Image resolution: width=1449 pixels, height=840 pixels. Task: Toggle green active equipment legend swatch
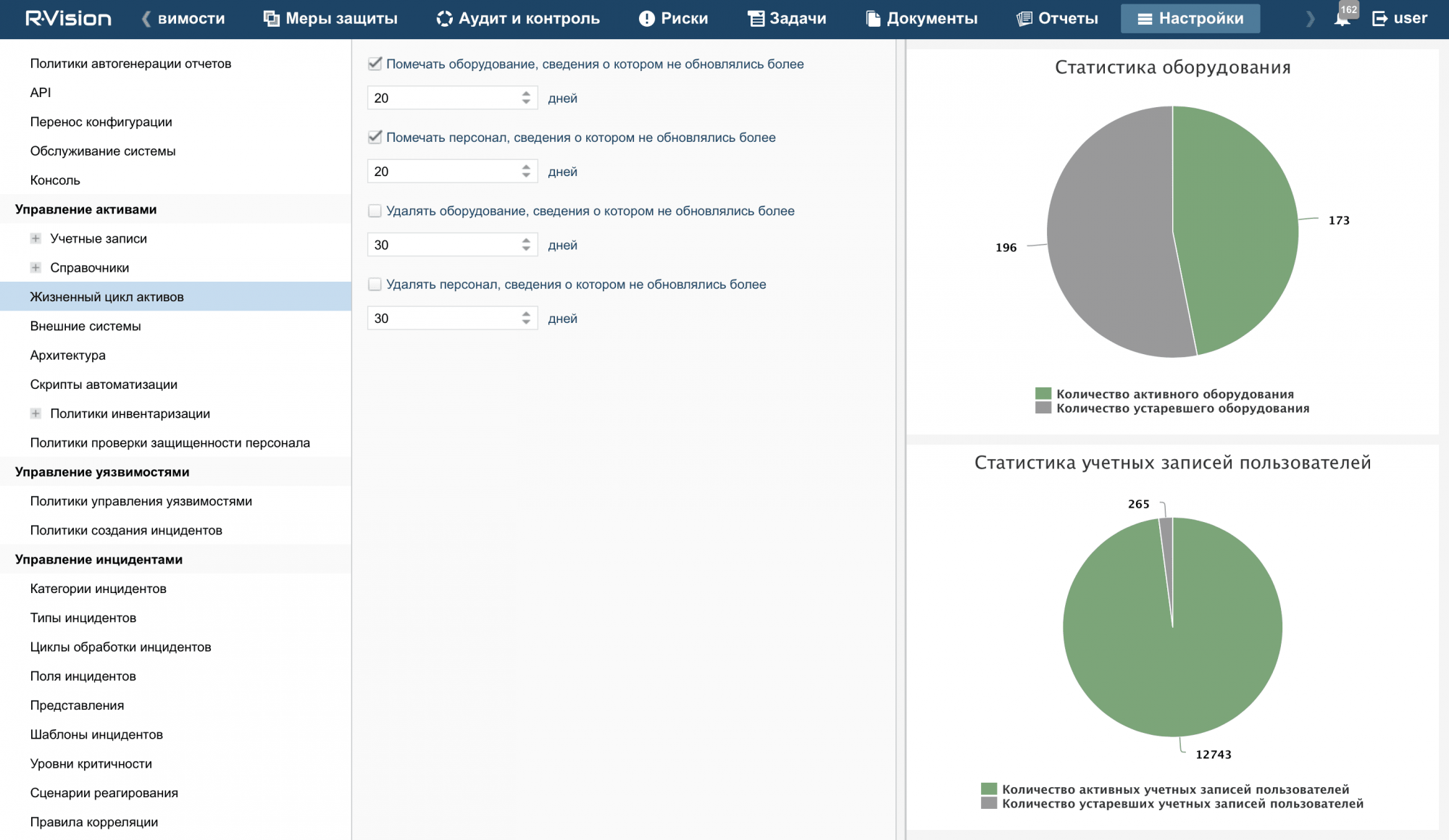point(1043,394)
